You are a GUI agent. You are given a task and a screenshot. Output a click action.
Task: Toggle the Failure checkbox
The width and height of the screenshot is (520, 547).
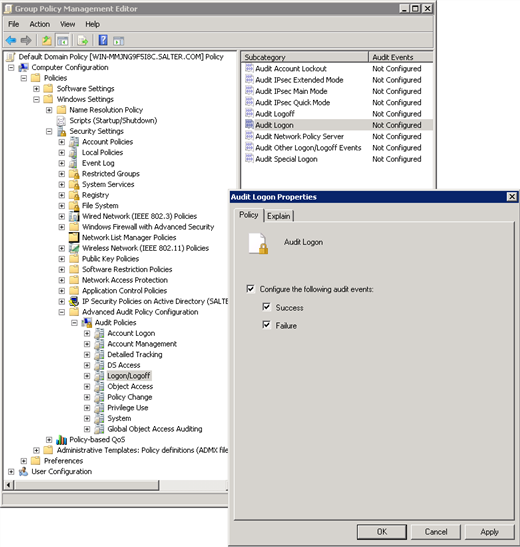[x=266, y=325]
